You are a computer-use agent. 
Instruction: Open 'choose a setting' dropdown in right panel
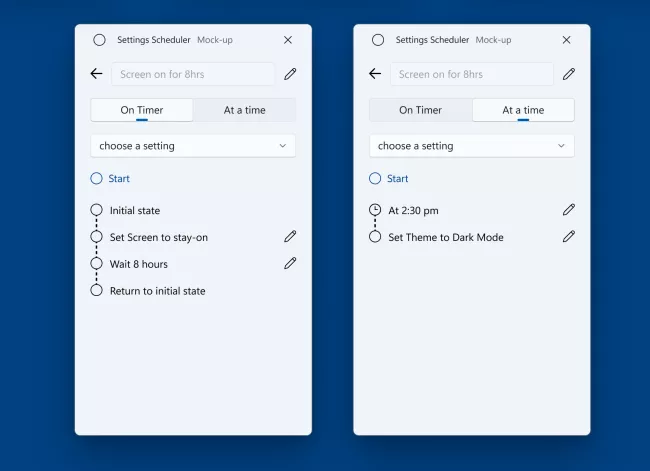pos(471,146)
